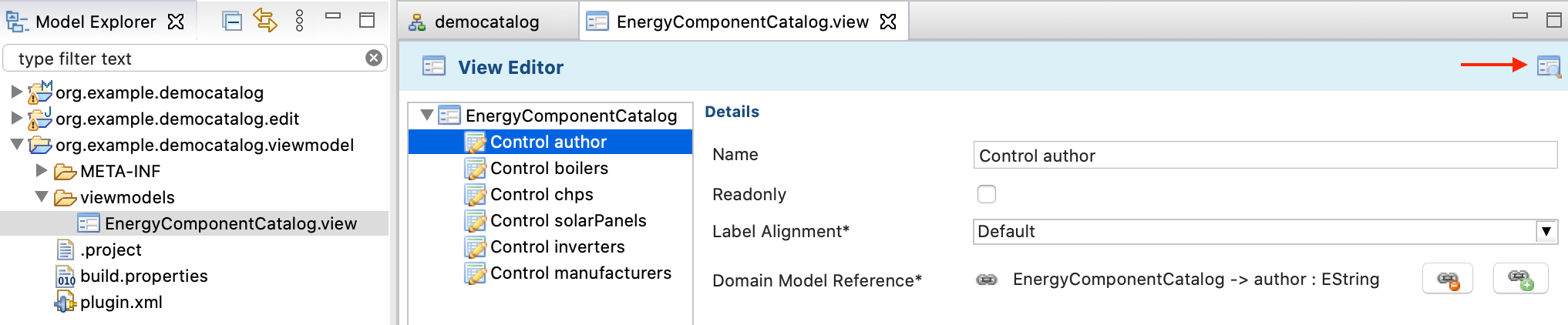Image resolution: width=1568 pixels, height=325 pixels.
Task: Clear the filter text field
Action: pos(374,58)
